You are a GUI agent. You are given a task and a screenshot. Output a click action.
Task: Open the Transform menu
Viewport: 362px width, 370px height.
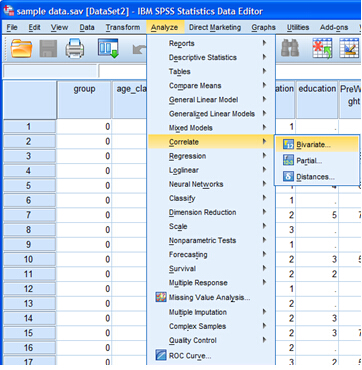pyautogui.click(x=123, y=27)
